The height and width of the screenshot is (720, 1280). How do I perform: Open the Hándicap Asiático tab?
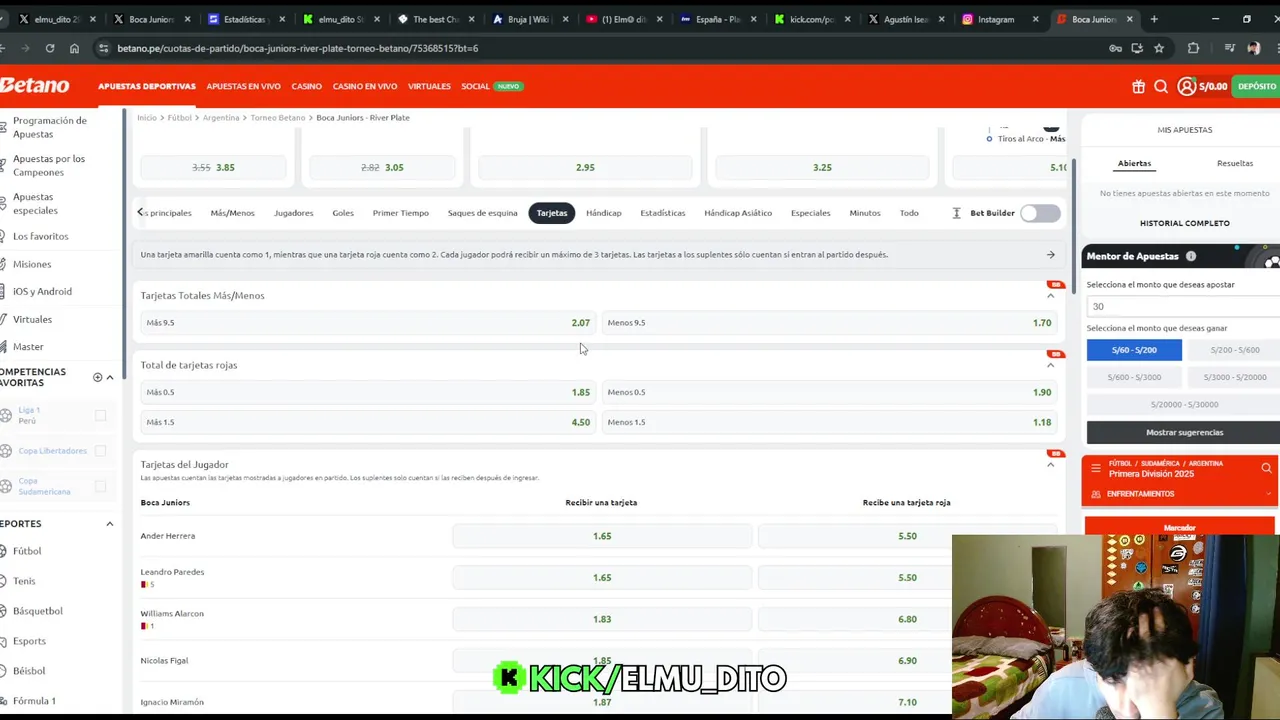738,213
